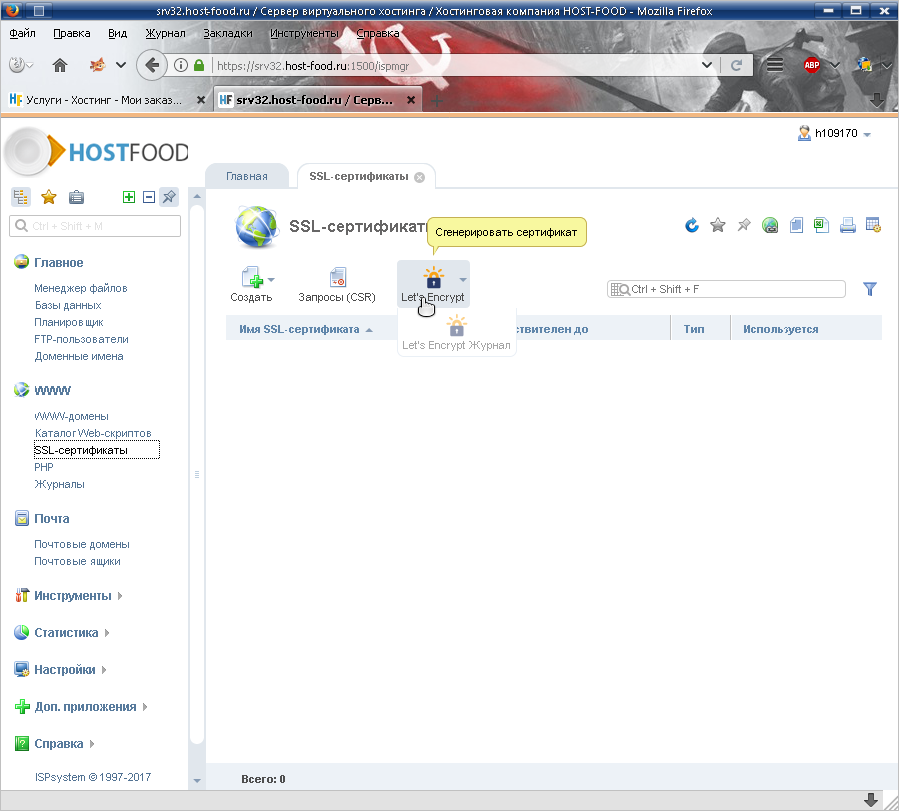Open the Закладки menu in Firefox
The width and height of the screenshot is (899, 811).
[227, 33]
